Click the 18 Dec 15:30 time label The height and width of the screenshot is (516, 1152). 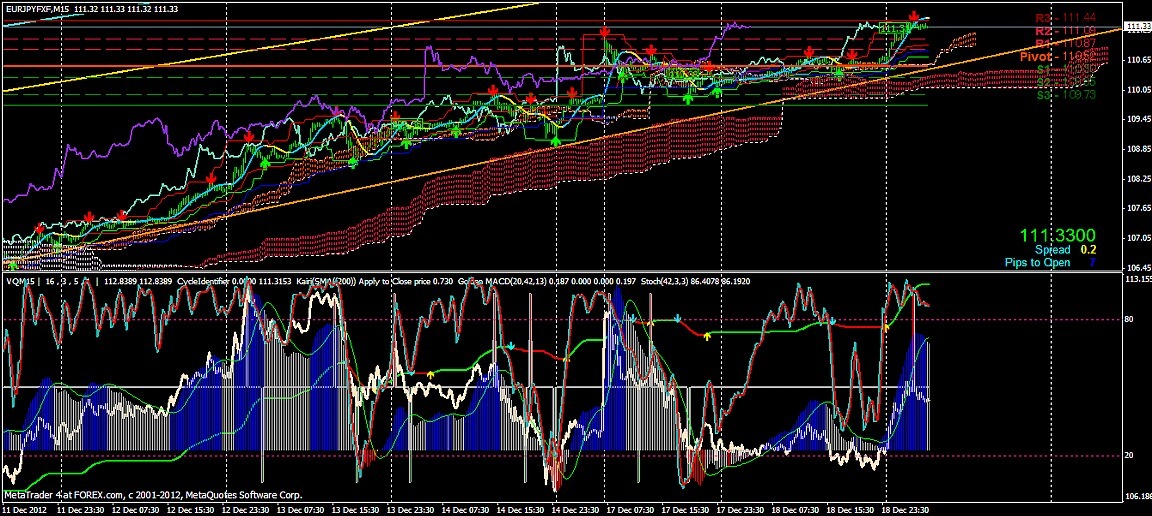pyautogui.click(x=852, y=509)
